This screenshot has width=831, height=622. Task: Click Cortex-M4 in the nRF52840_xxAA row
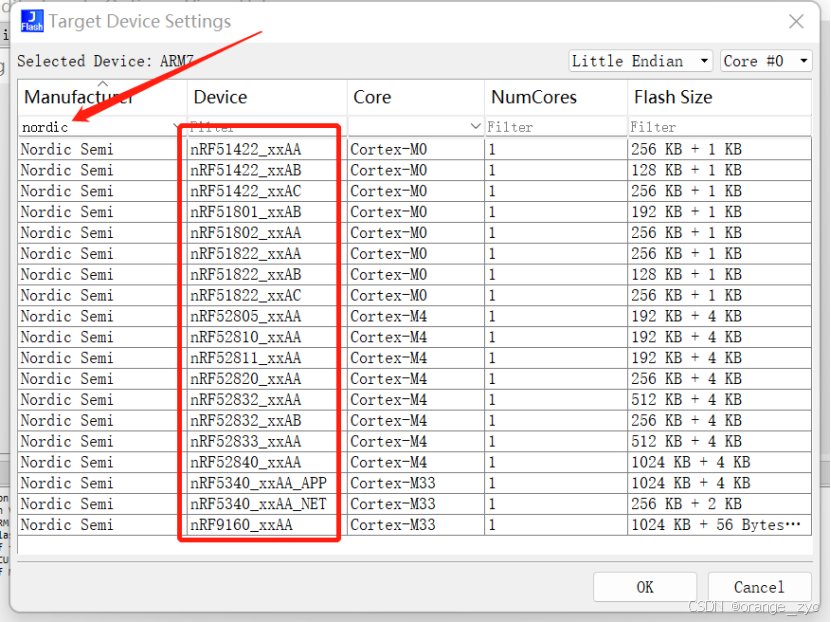pos(388,462)
